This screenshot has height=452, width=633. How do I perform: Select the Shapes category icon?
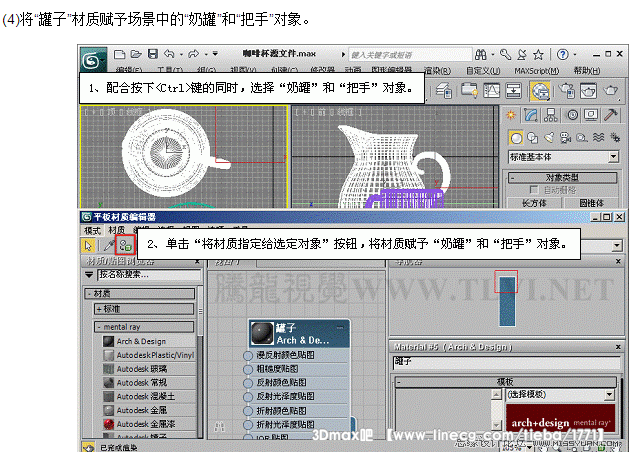pos(533,138)
